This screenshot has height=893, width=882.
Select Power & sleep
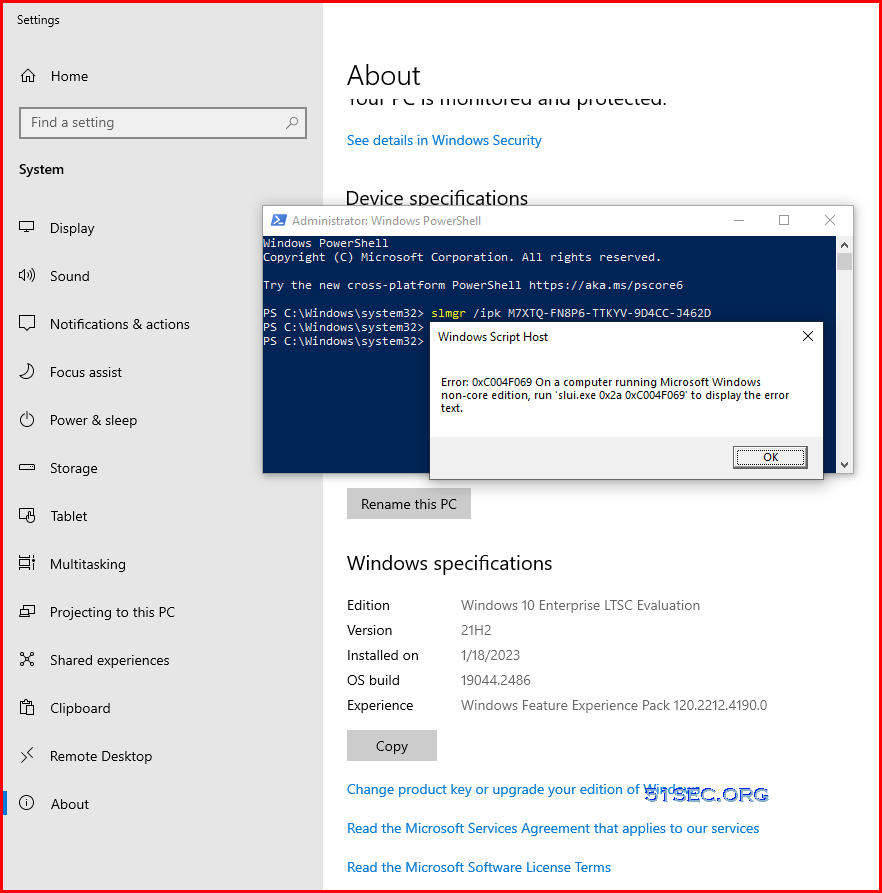point(93,420)
